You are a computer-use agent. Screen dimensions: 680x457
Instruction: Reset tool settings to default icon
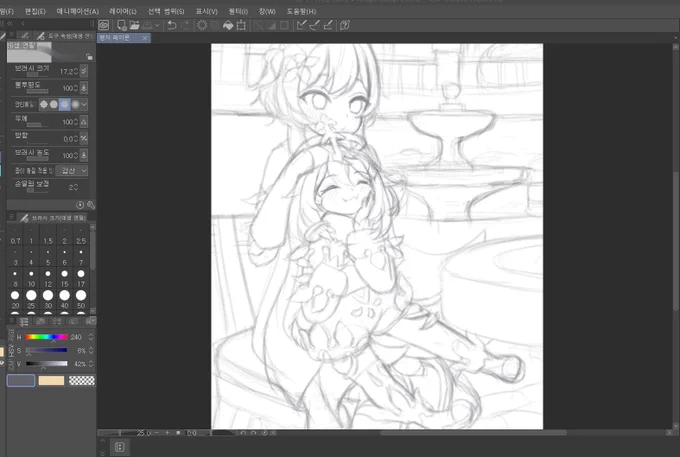80,205
